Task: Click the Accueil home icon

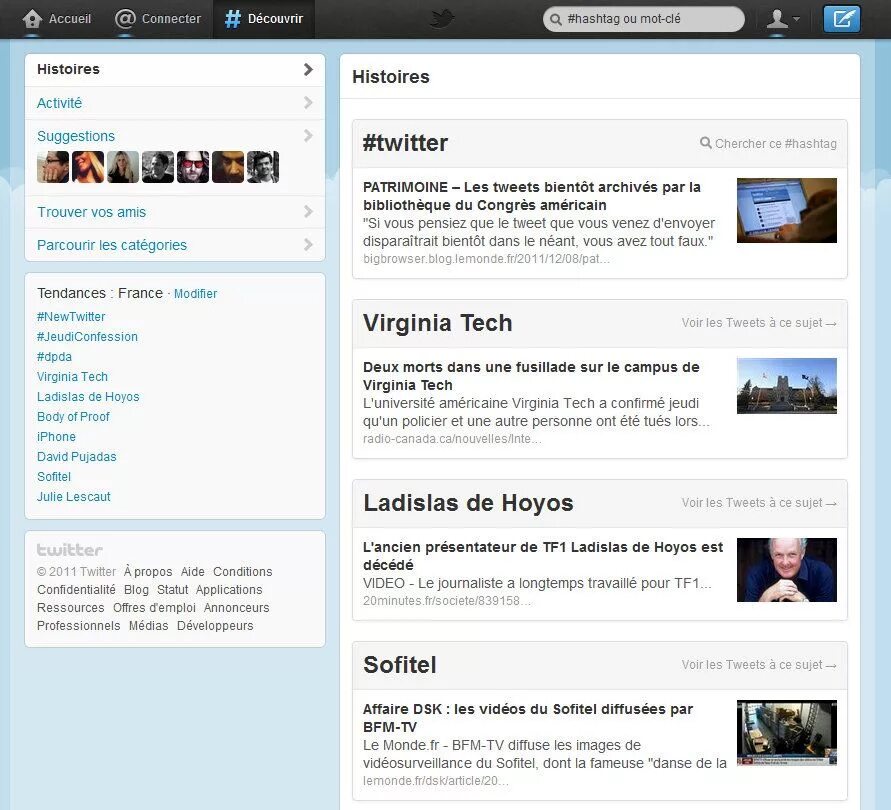Action: [x=32, y=19]
